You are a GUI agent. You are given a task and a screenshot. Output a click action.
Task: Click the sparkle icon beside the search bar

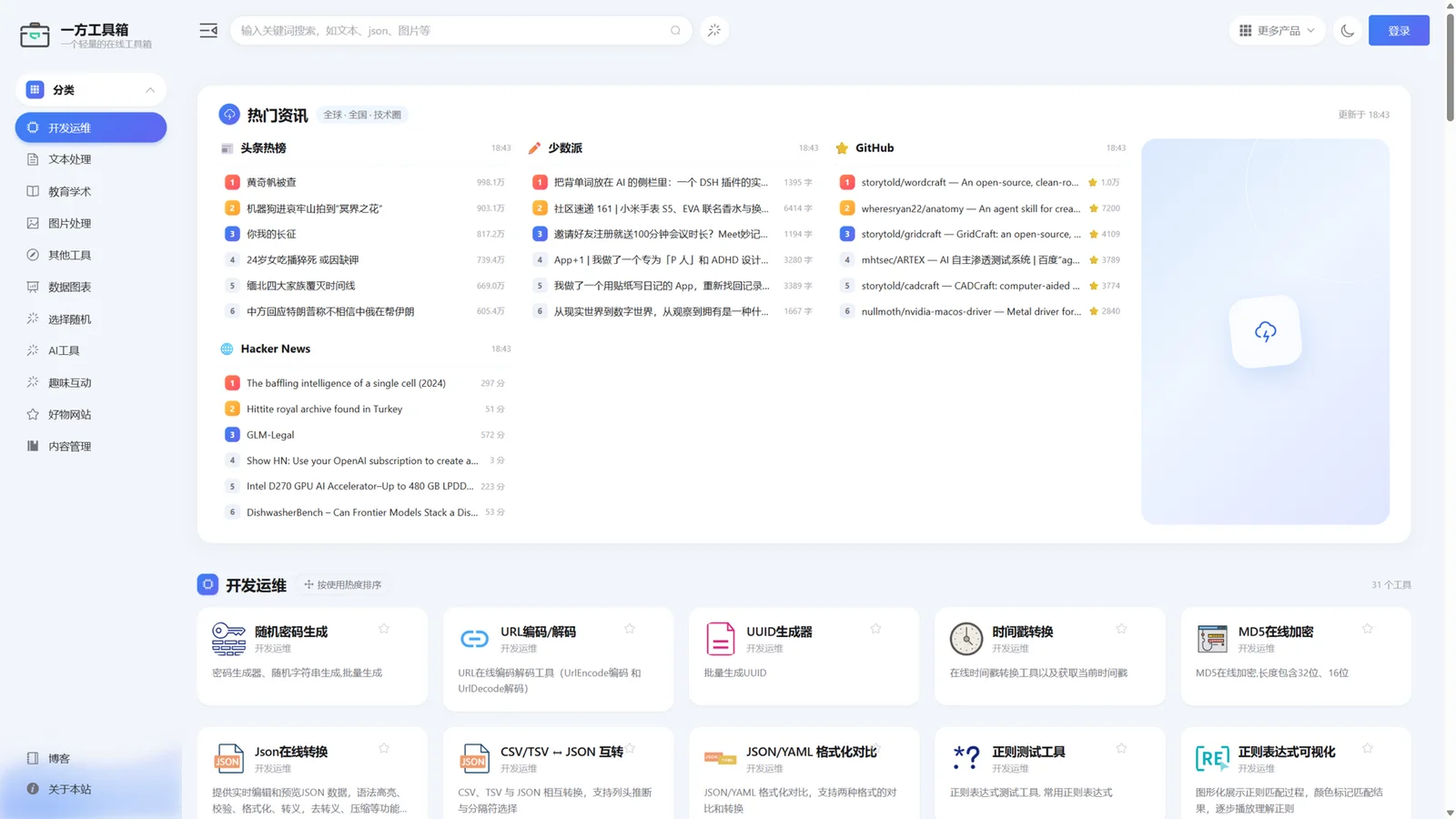(714, 30)
